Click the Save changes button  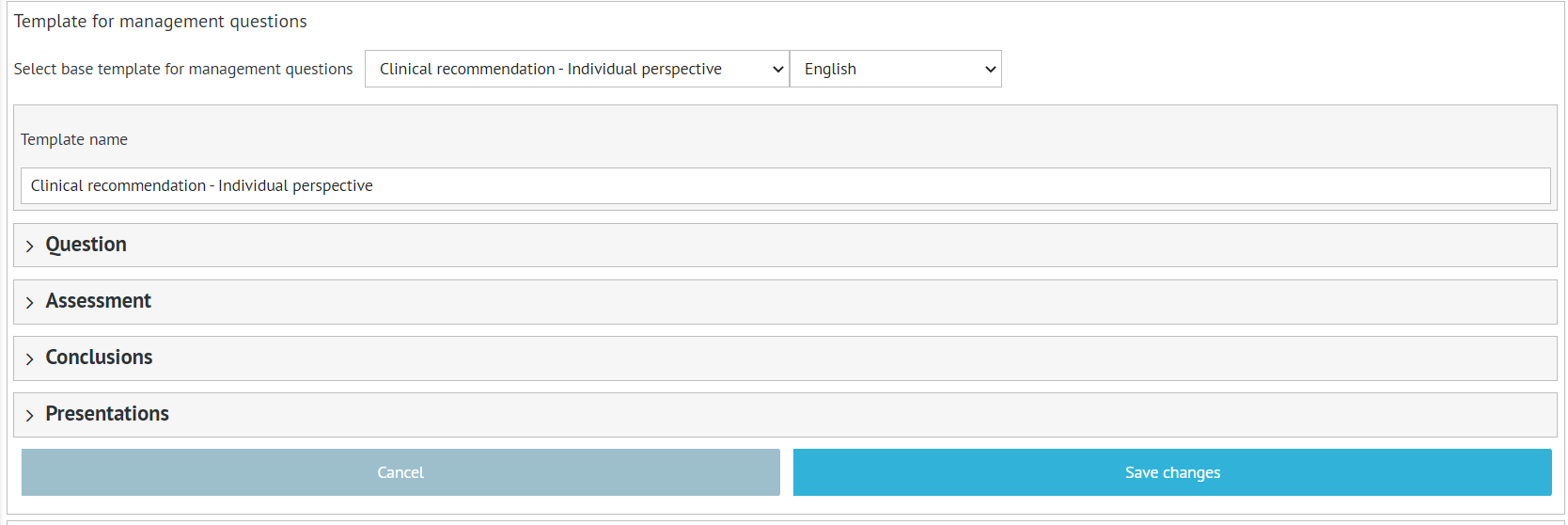point(1172,472)
